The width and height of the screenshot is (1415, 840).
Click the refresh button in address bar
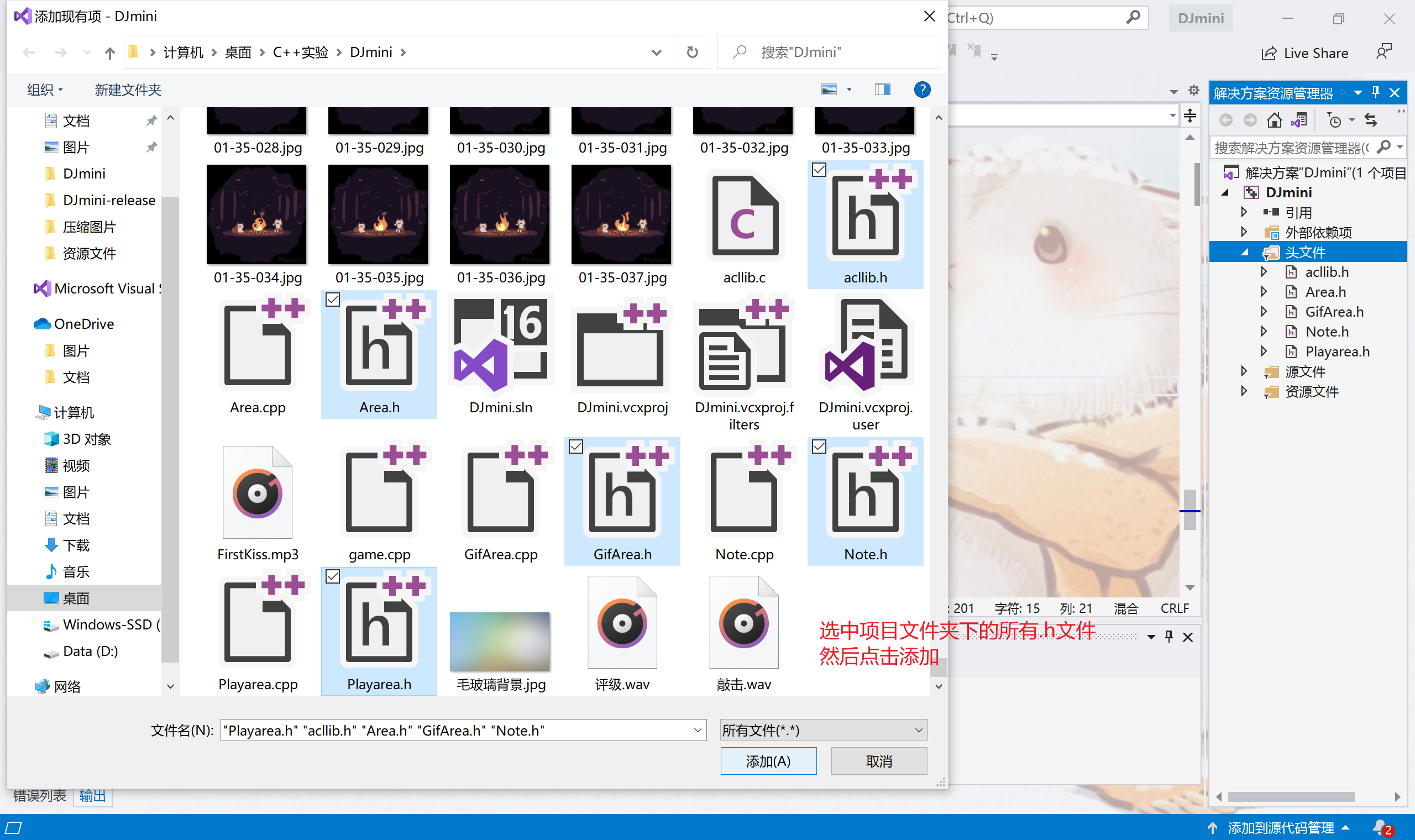pos(691,52)
